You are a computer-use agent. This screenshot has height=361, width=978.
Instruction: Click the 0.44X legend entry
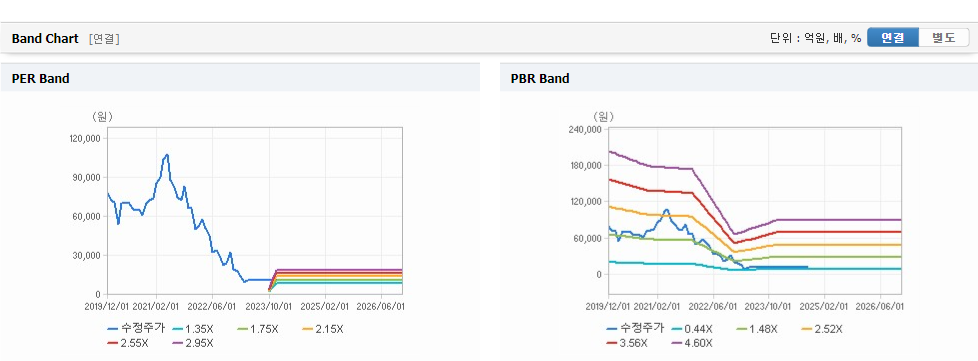(692, 329)
